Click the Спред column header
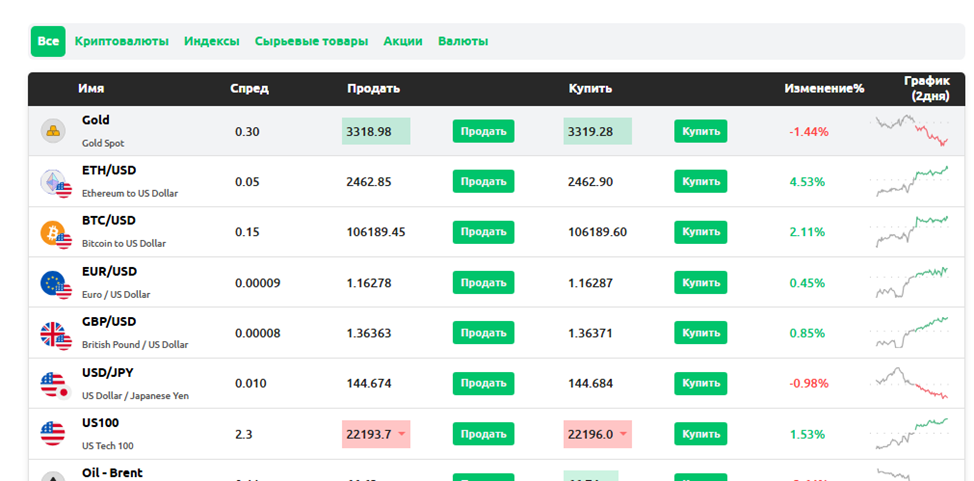Viewport: 974px width, 481px height. 249,88
